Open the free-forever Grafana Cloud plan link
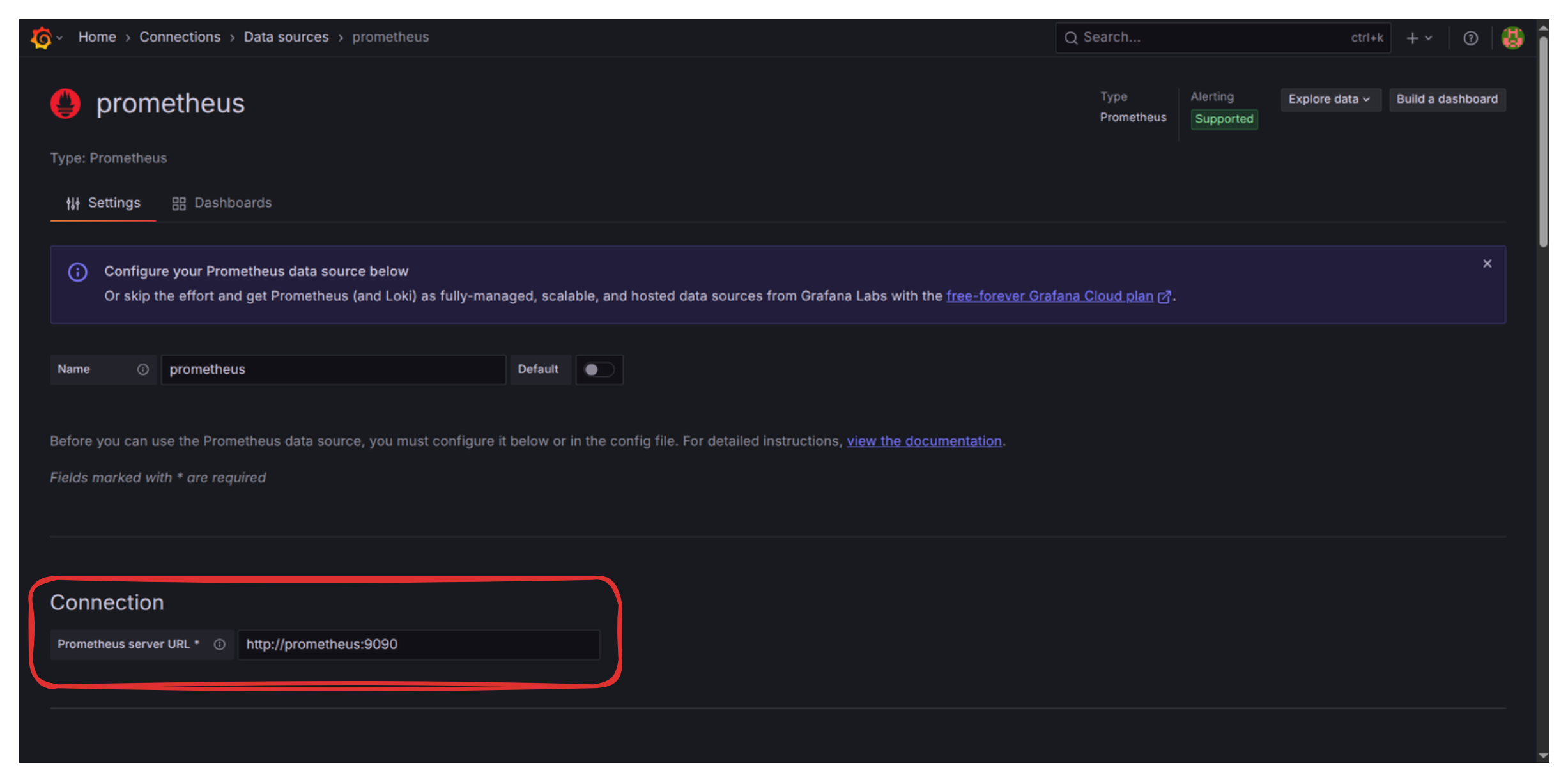This screenshot has height=782, width=1568. (1050, 296)
